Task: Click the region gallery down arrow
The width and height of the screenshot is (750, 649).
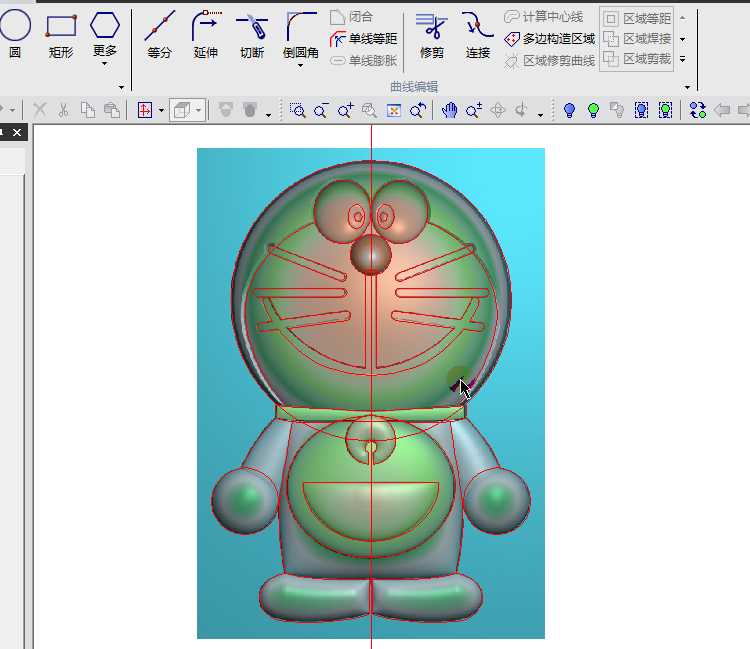Action: coord(683,39)
